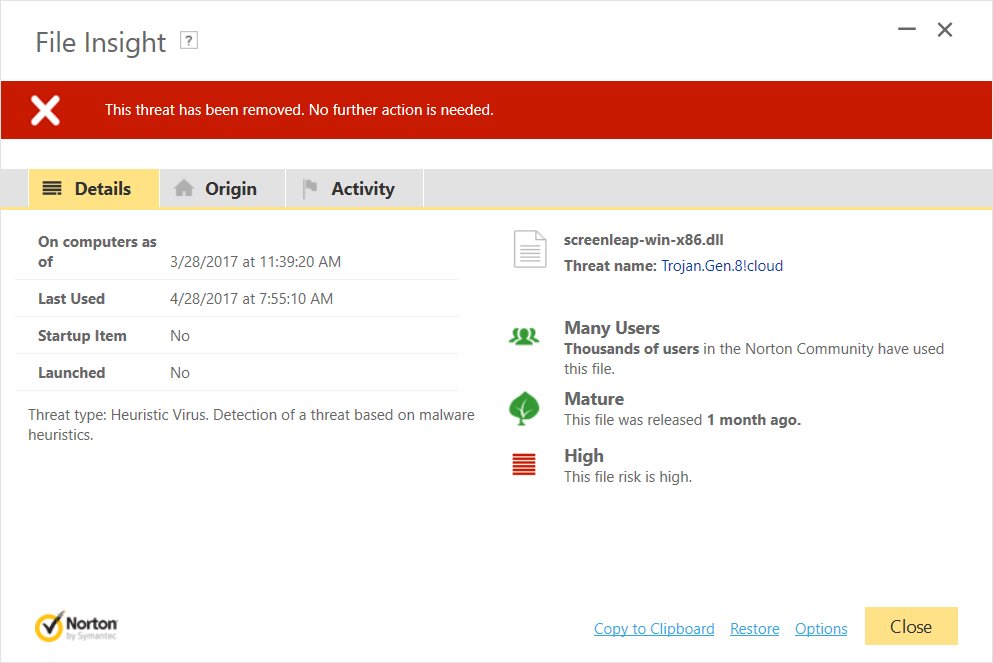Click Copy to Clipboard link
The width and height of the screenshot is (993, 663).
pyautogui.click(x=654, y=629)
